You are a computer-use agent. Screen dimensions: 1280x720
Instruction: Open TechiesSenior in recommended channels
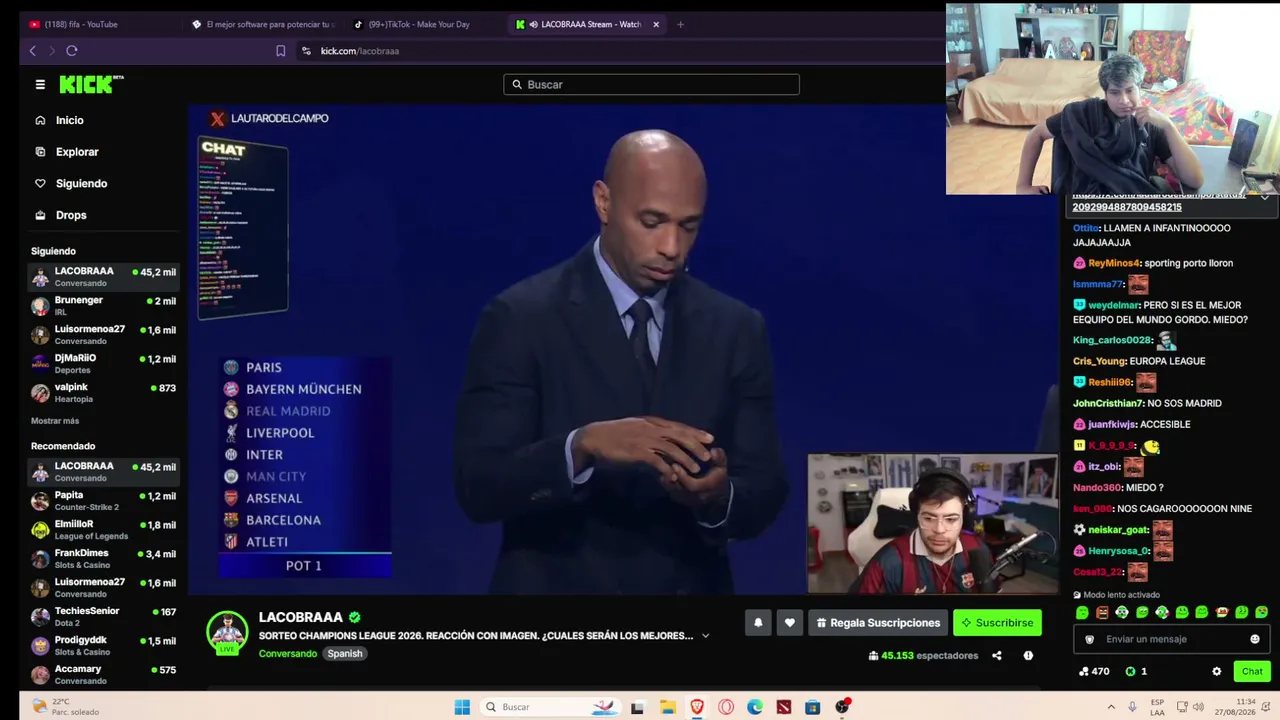pos(104,617)
